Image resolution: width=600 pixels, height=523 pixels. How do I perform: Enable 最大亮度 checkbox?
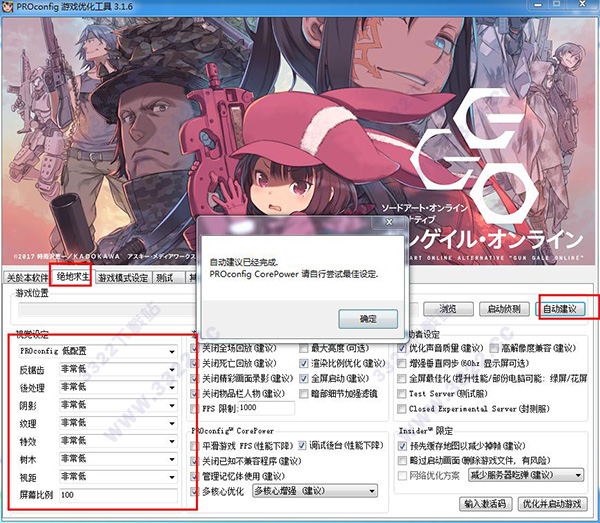304,349
